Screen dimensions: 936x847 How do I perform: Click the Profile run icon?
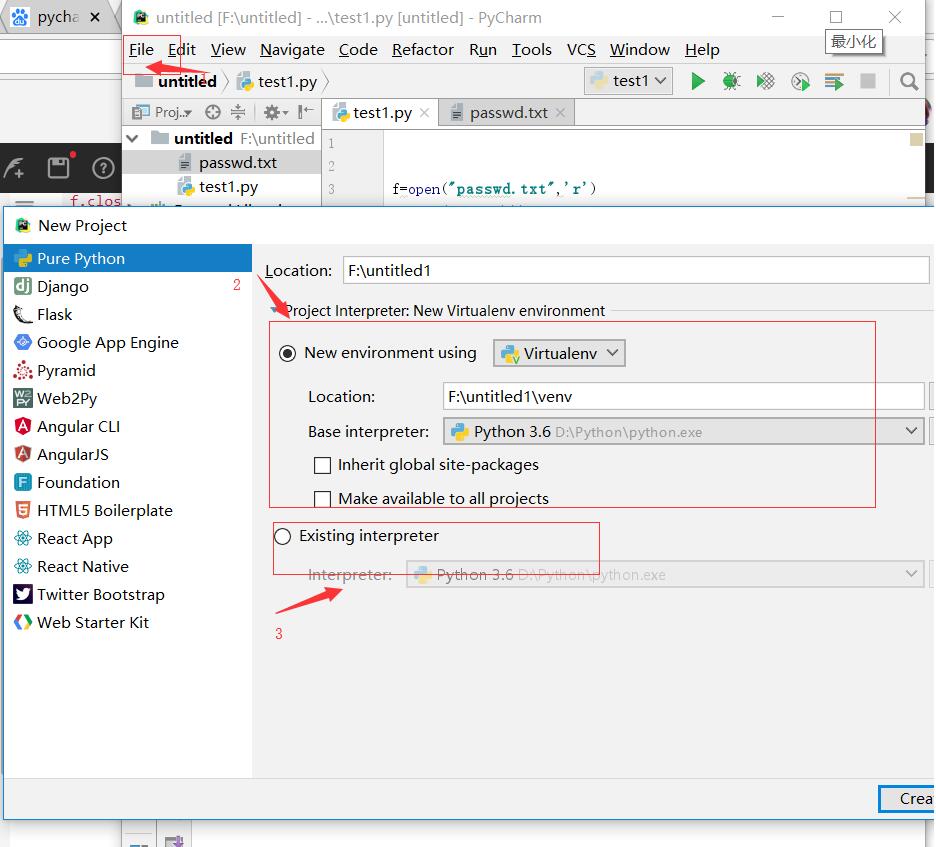tap(800, 81)
